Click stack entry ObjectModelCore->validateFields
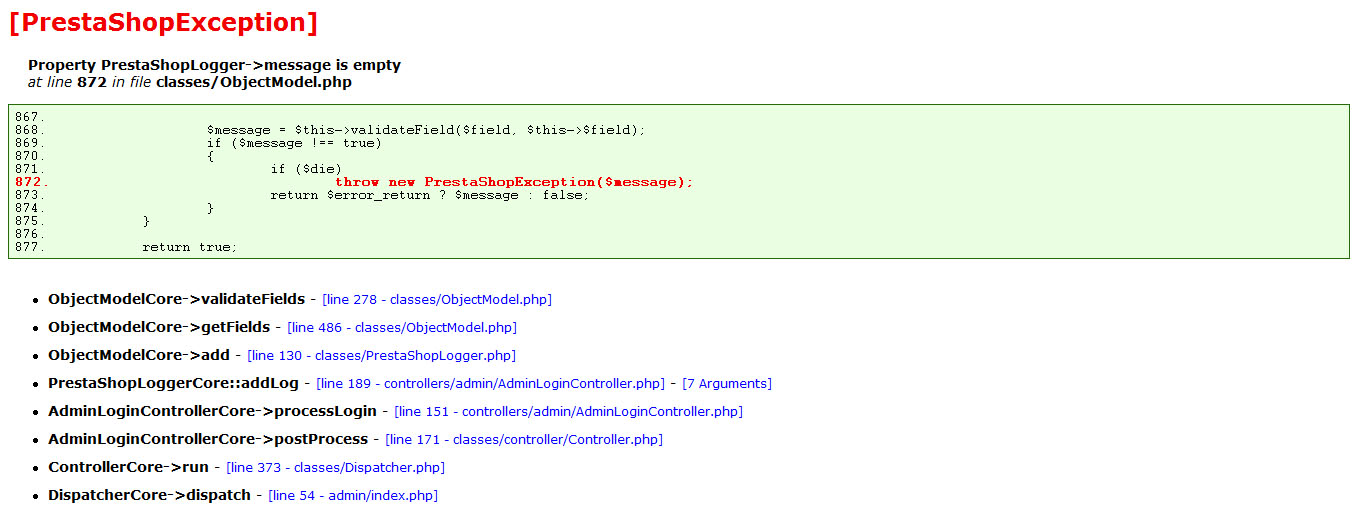This screenshot has width=1354, height=519. tap(177, 299)
